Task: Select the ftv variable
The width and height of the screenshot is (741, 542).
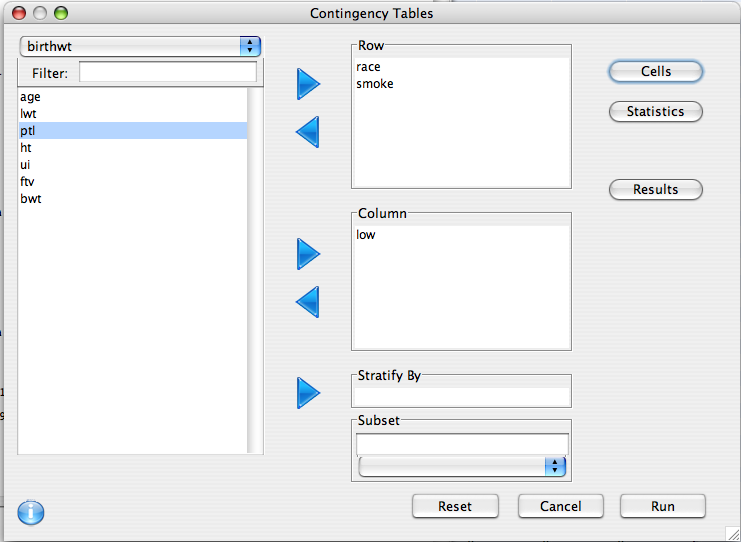Action: click(133, 182)
